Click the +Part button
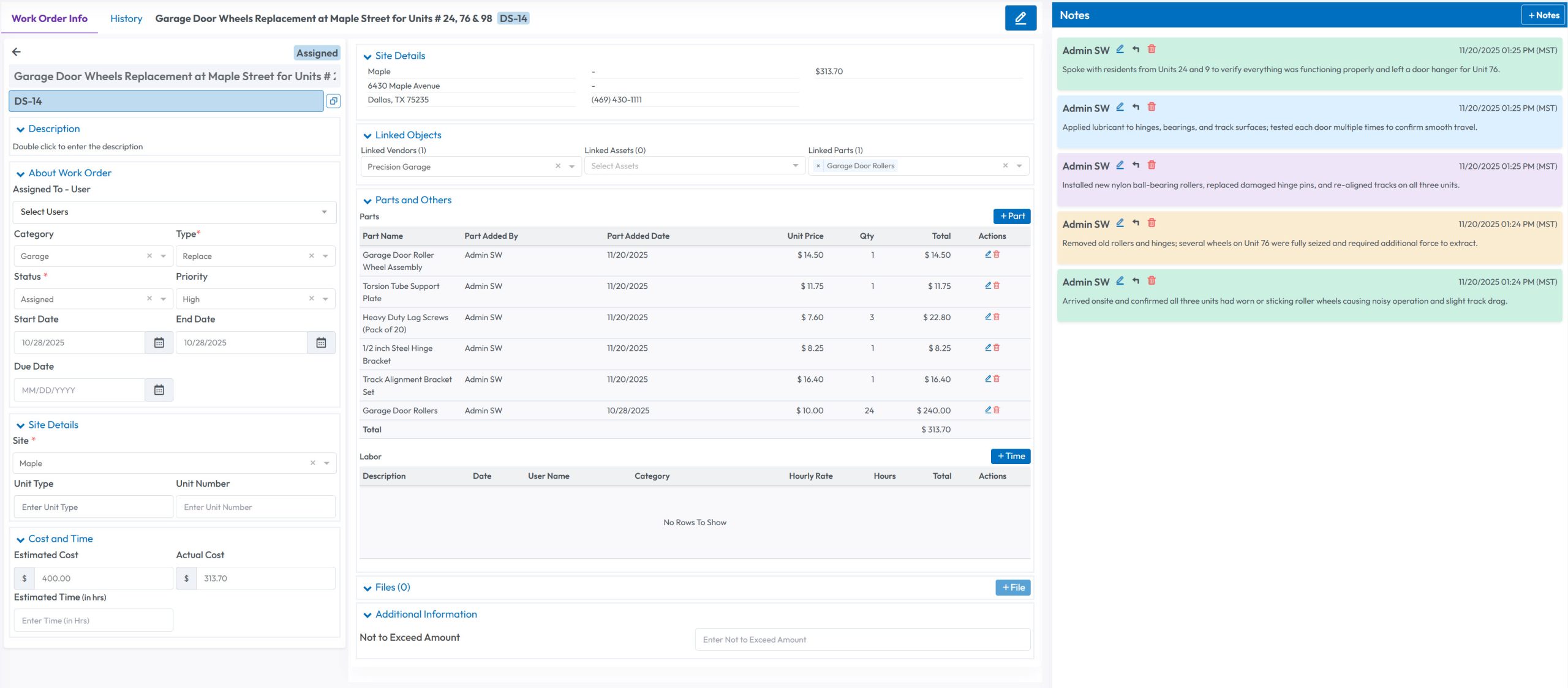The width and height of the screenshot is (1568, 688). 1012,215
